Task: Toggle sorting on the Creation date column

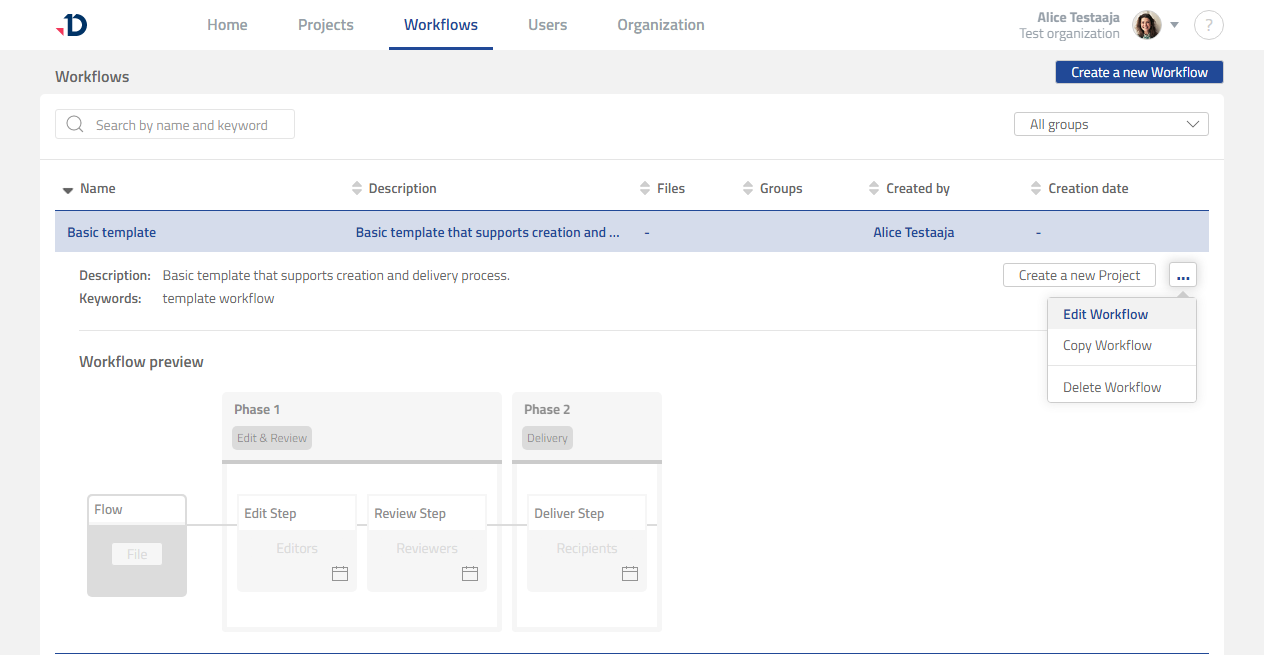Action: 1035,188
